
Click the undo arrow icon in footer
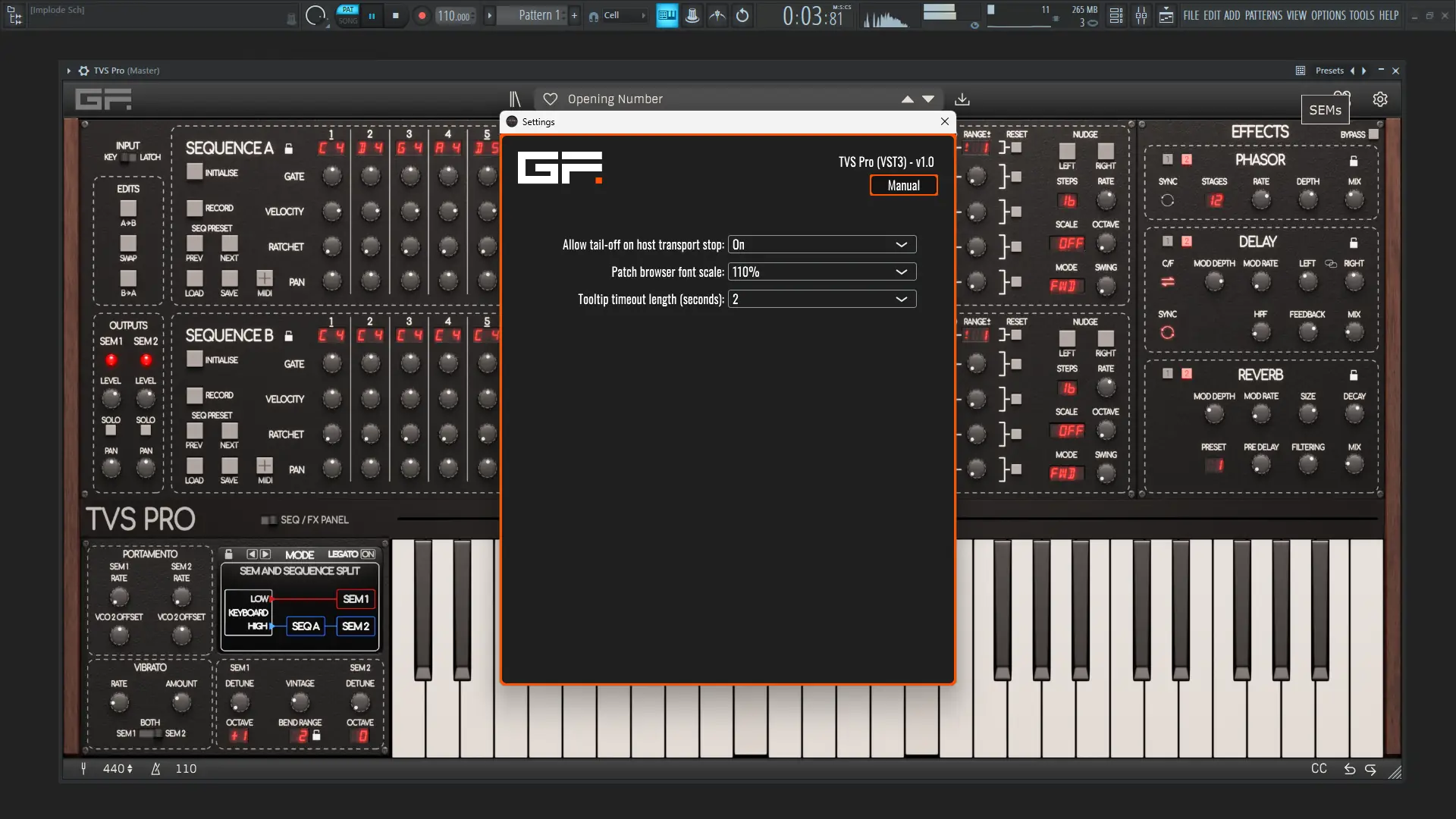click(1350, 769)
